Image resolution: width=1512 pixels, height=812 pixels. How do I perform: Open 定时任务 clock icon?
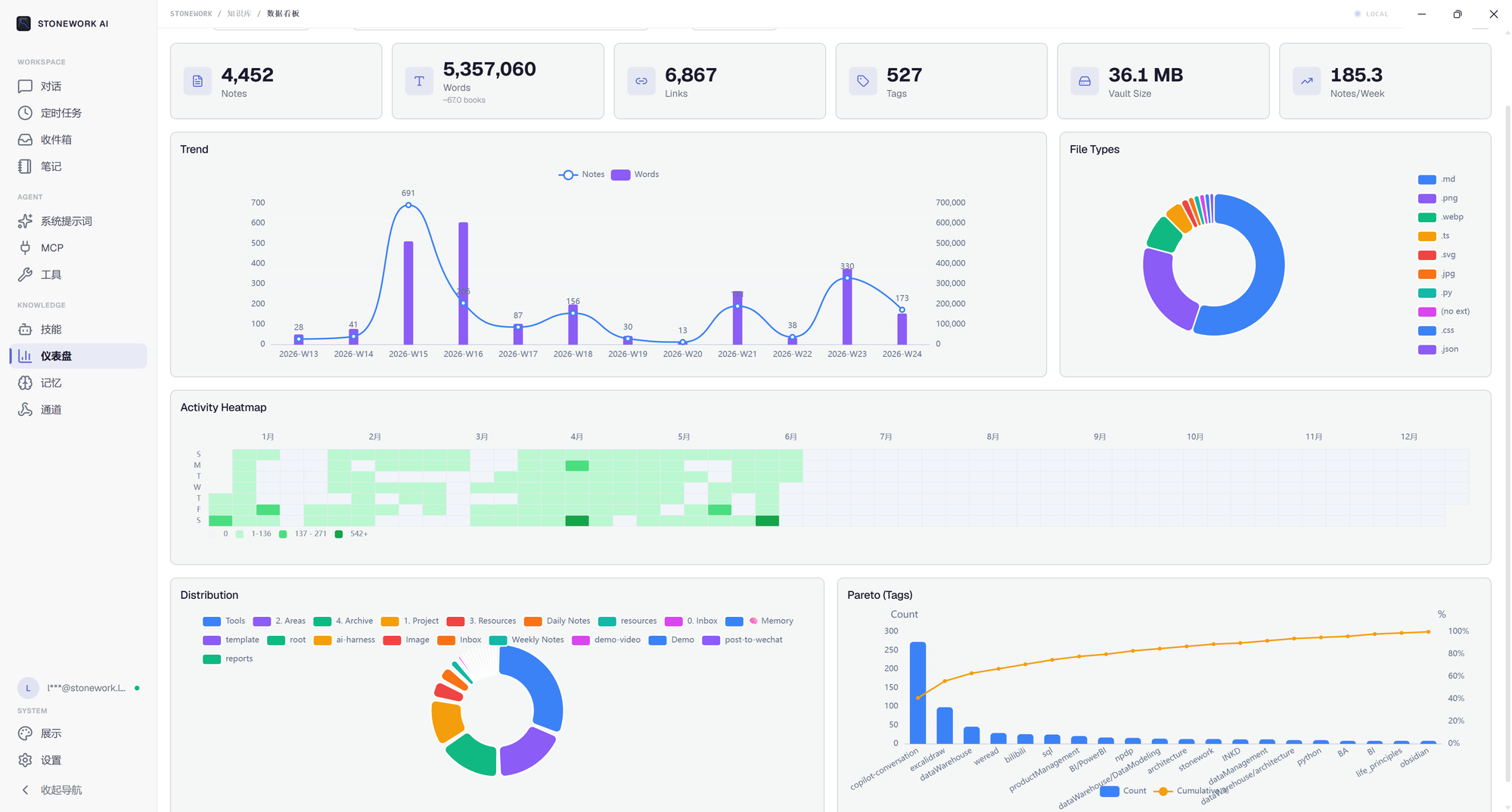click(x=25, y=113)
